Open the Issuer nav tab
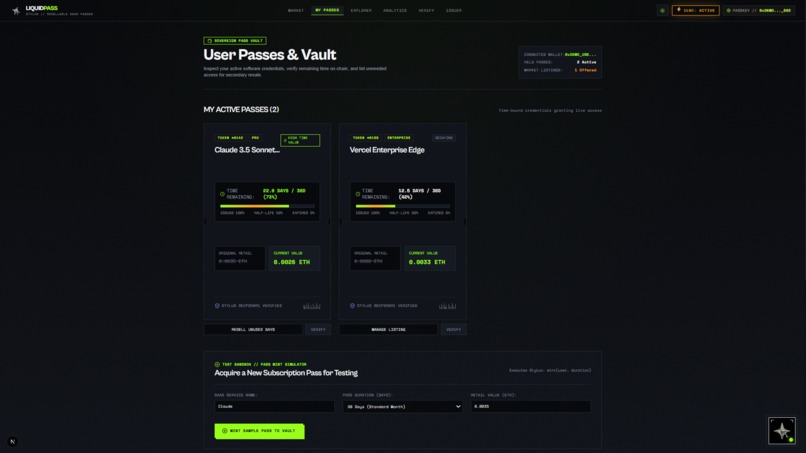This screenshot has height=453, width=806. [x=453, y=10]
